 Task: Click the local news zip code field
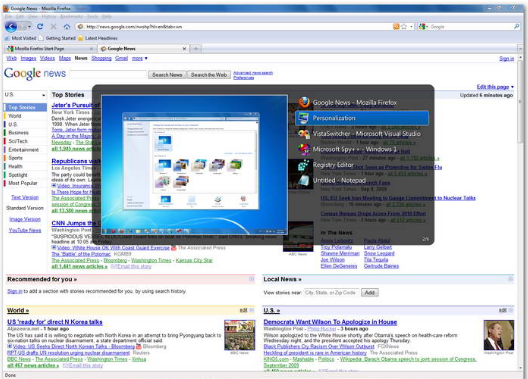331,292
